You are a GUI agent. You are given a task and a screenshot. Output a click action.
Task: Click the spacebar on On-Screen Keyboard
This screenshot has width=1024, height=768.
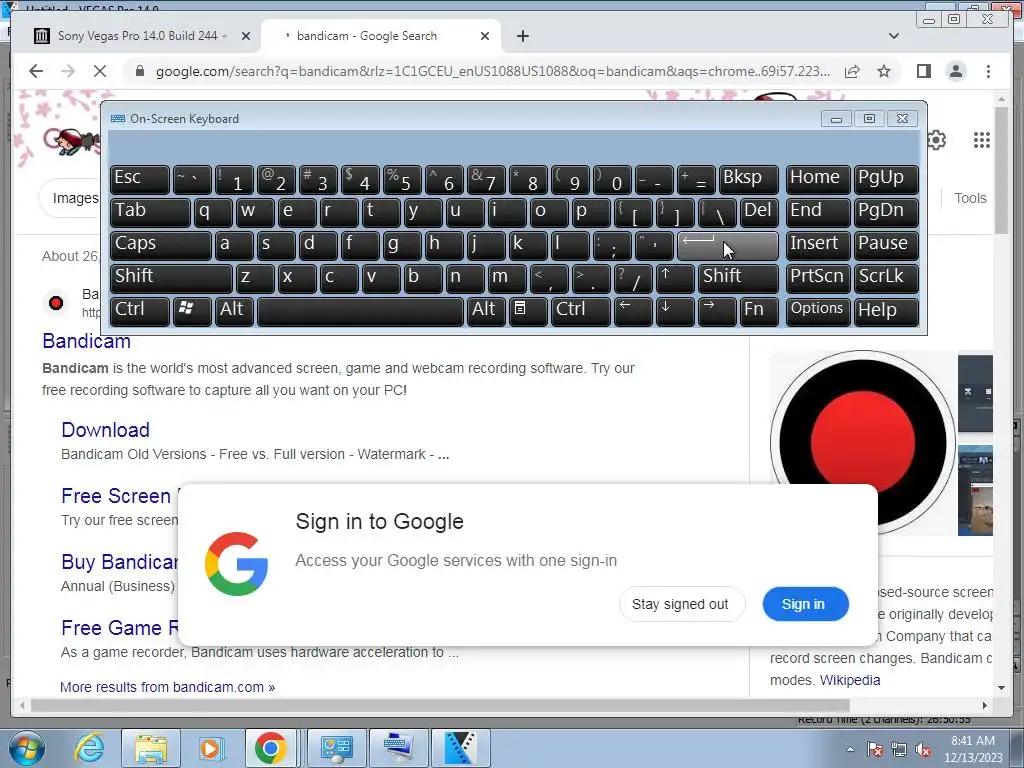(360, 310)
